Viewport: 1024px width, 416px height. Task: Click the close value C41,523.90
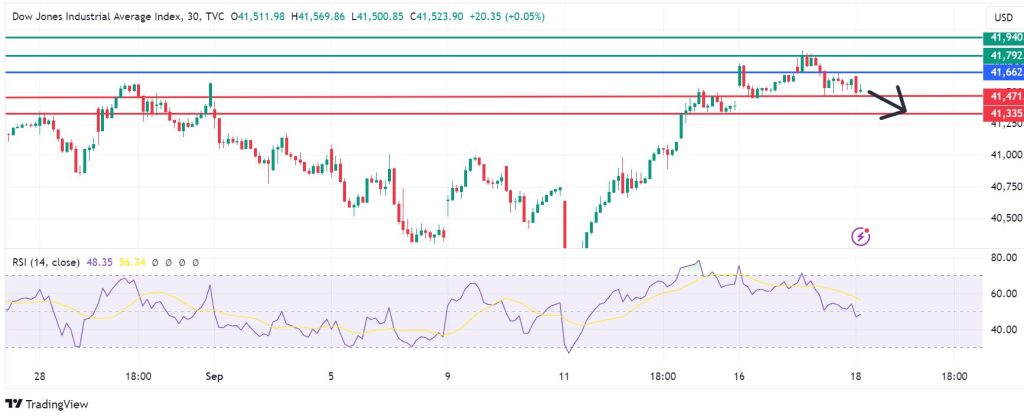436,17
